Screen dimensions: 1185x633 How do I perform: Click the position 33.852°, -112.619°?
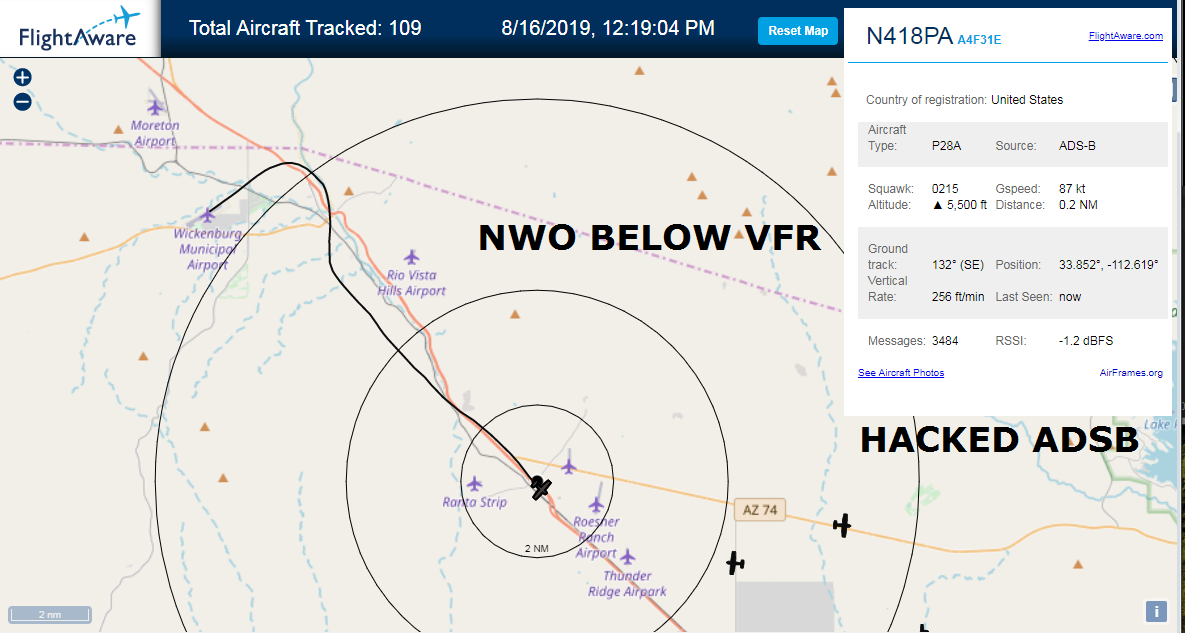tap(1109, 265)
